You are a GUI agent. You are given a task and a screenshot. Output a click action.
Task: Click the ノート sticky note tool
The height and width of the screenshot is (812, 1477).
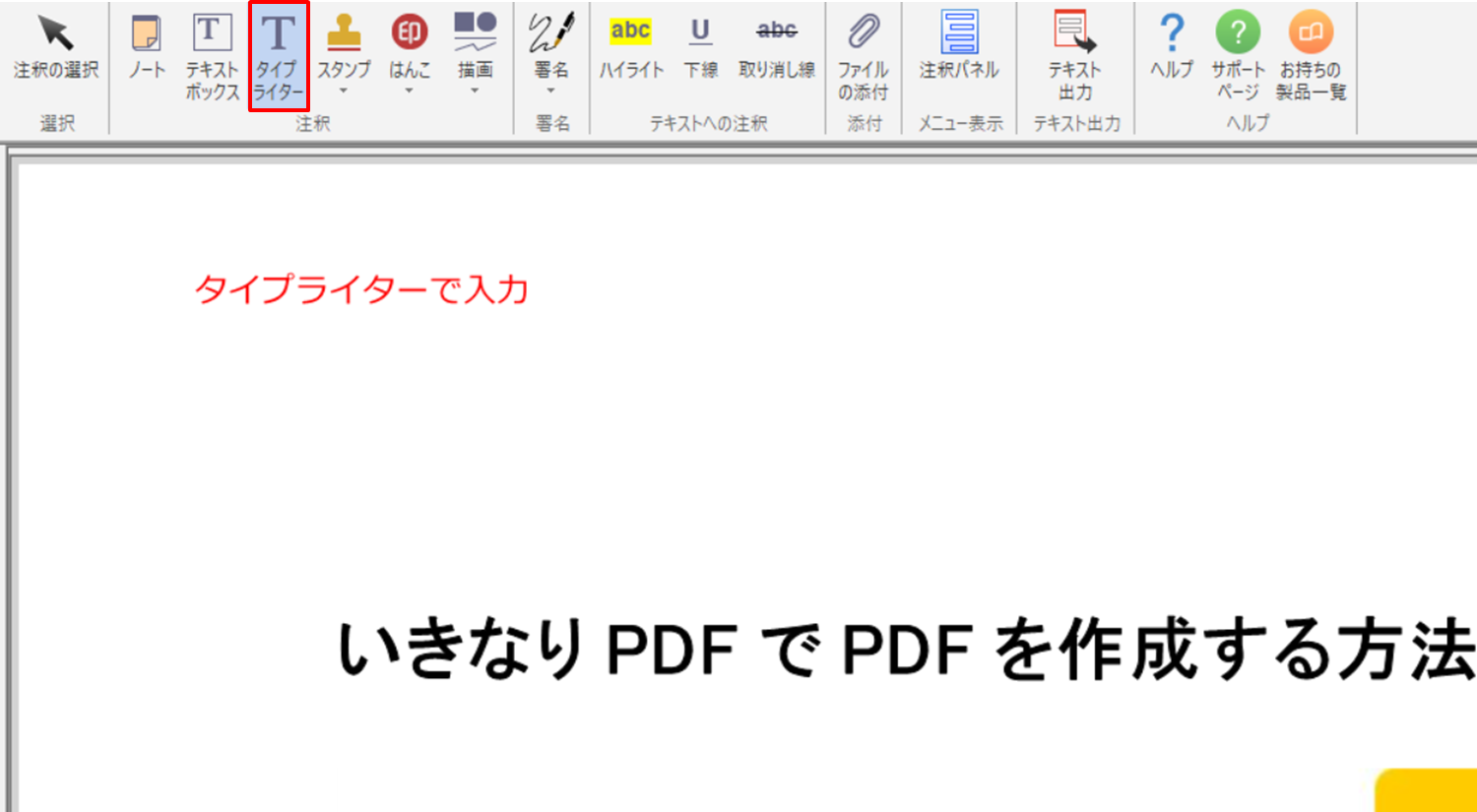coord(147,46)
